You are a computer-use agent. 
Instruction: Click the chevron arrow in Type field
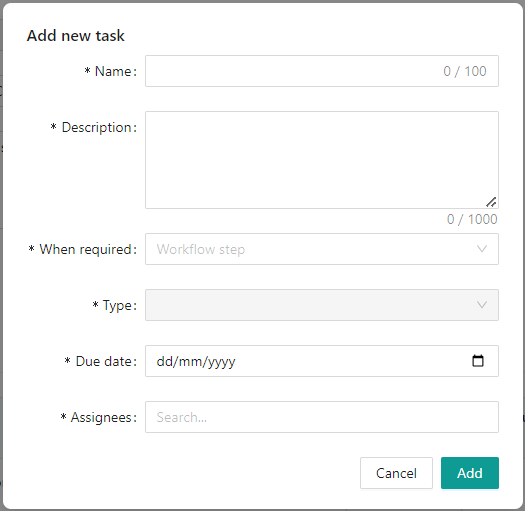481,305
